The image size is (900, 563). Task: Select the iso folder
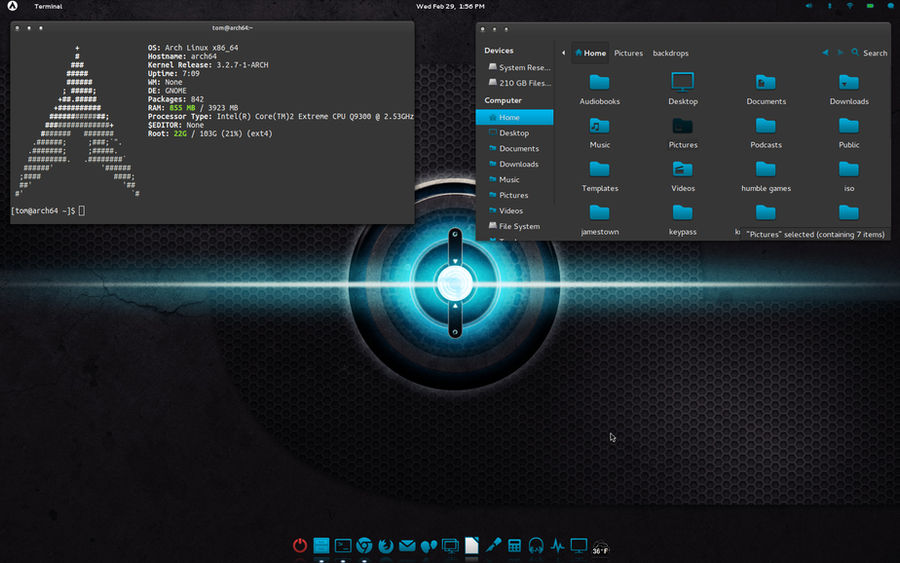click(849, 176)
